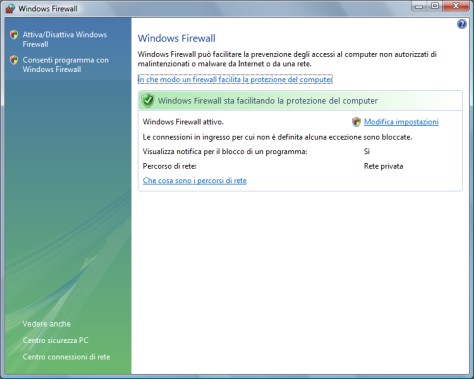Maximize the Windows Firewall window
This screenshot has height=379, width=474.
(435, 6)
